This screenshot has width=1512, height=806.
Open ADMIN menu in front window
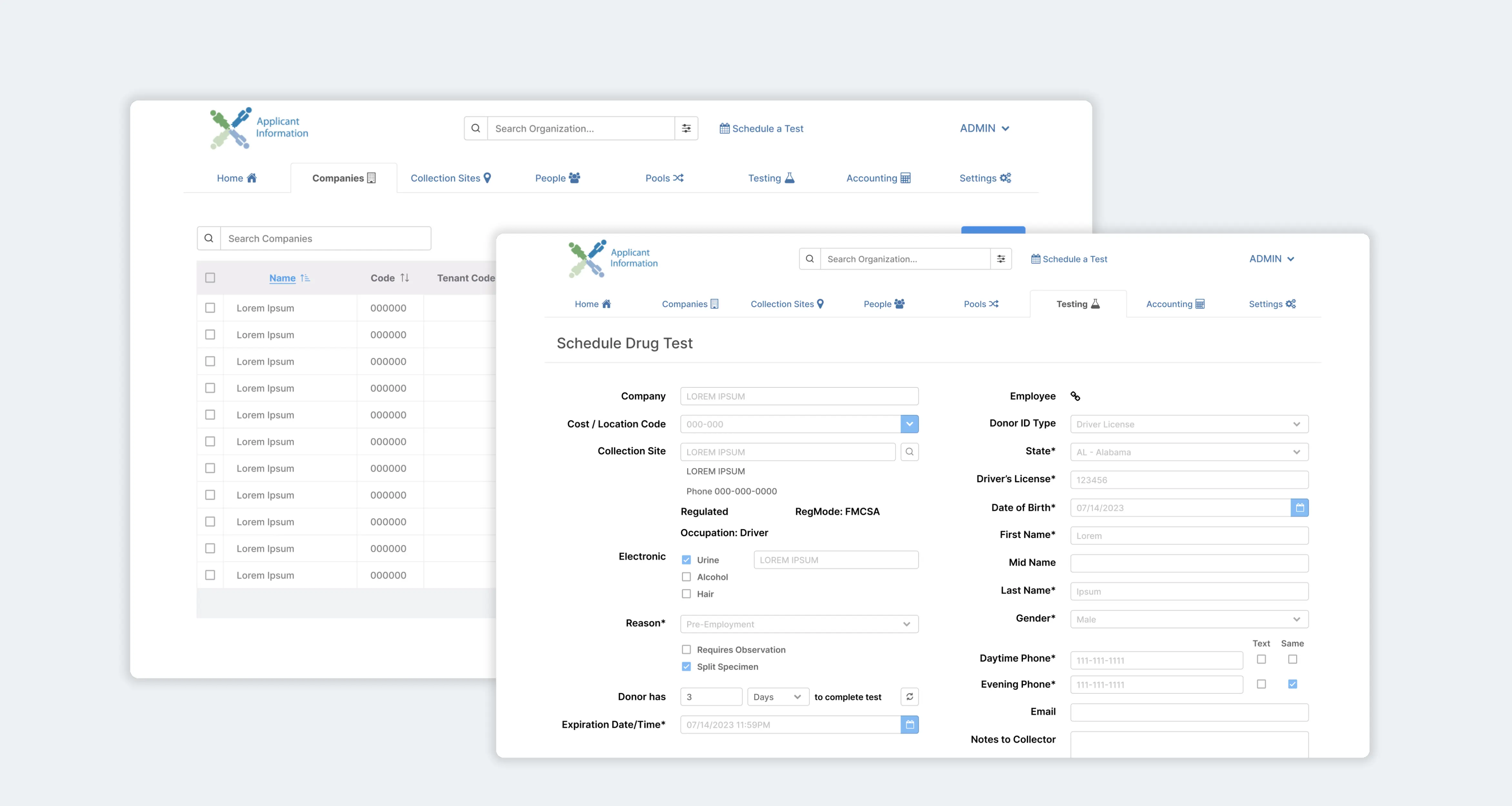pyautogui.click(x=1271, y=259)
